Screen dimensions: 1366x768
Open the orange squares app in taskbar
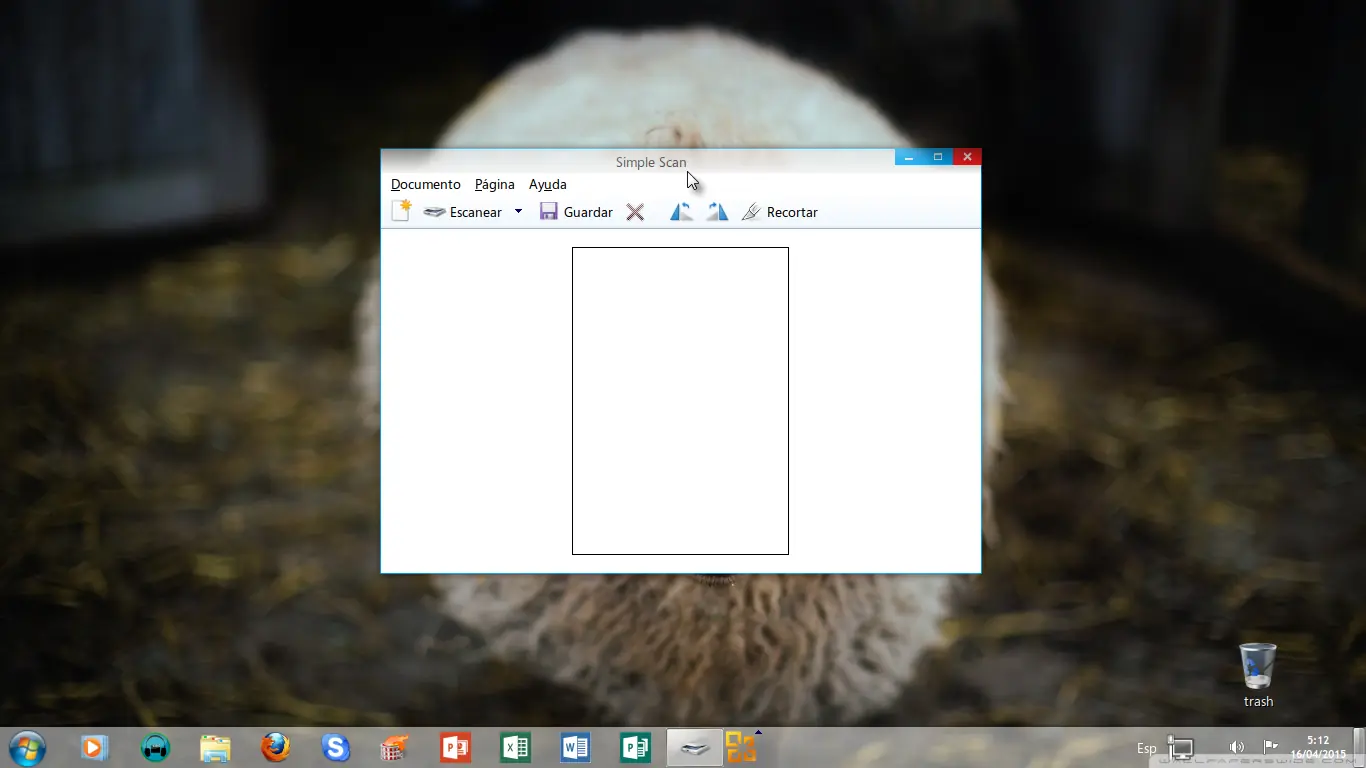click(x=741, y=747)
